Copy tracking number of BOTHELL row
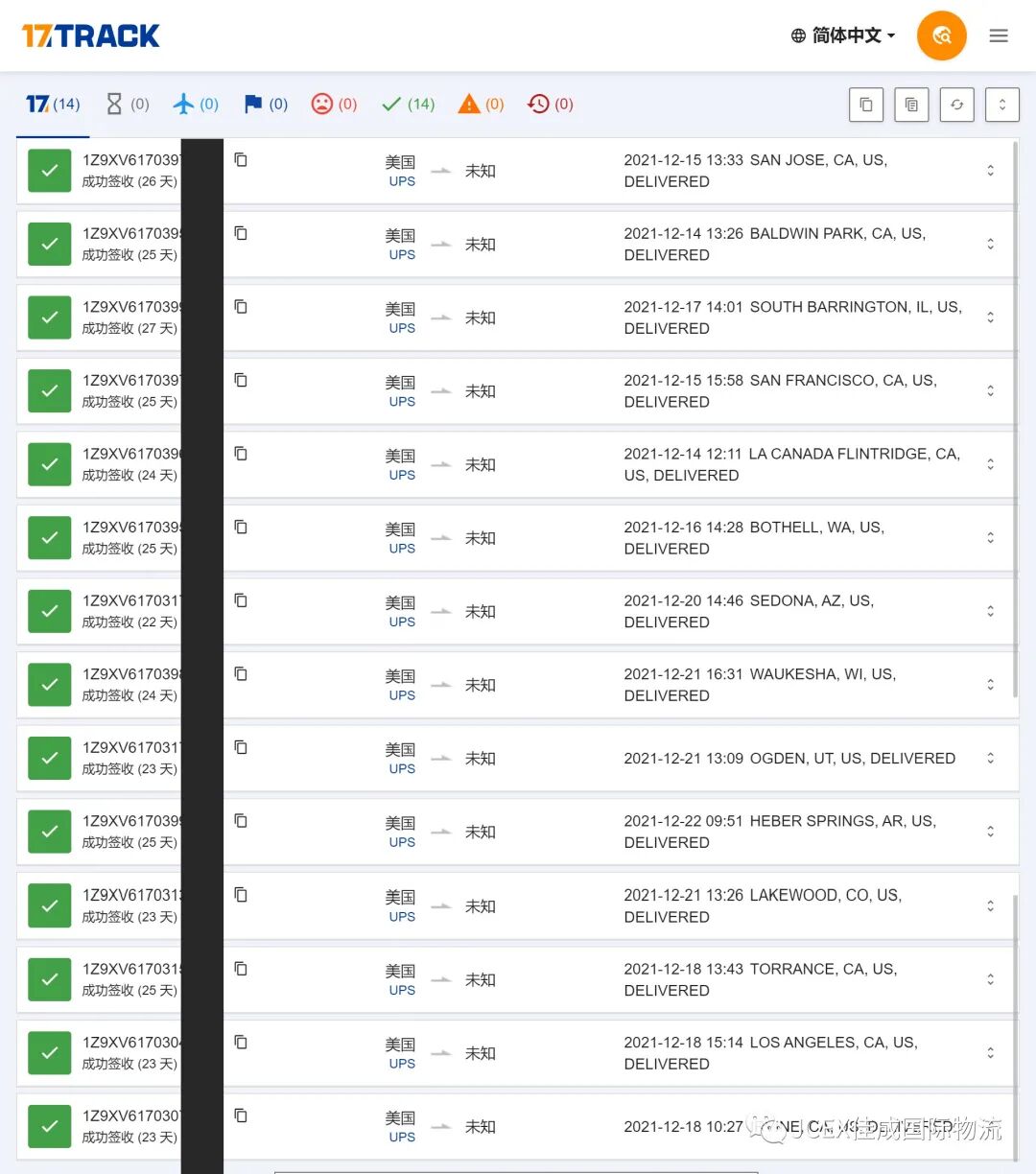This screenshot has height=1174, width=1036. tap(241, 527)
